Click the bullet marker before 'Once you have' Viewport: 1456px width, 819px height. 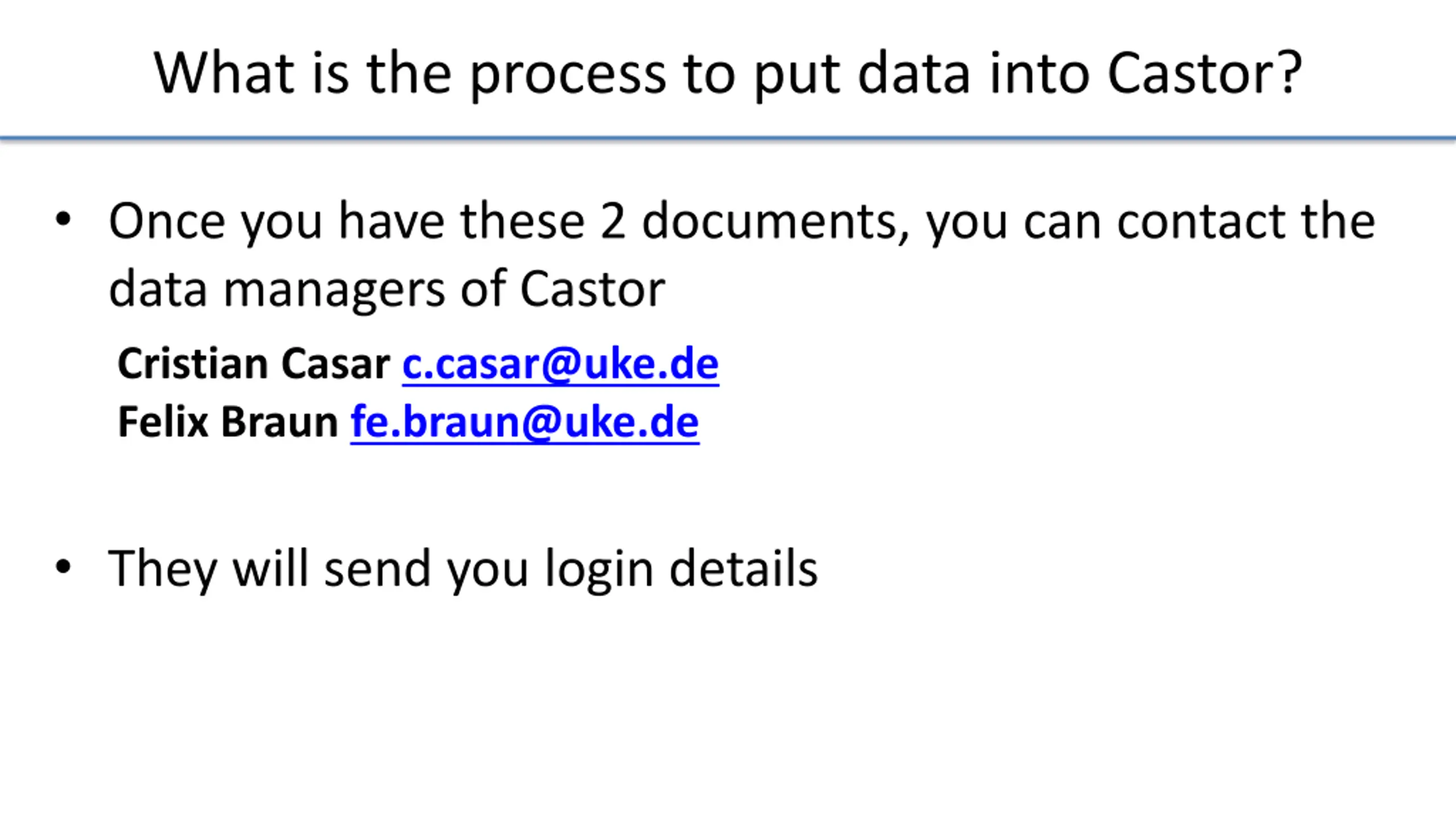[63, 220]
